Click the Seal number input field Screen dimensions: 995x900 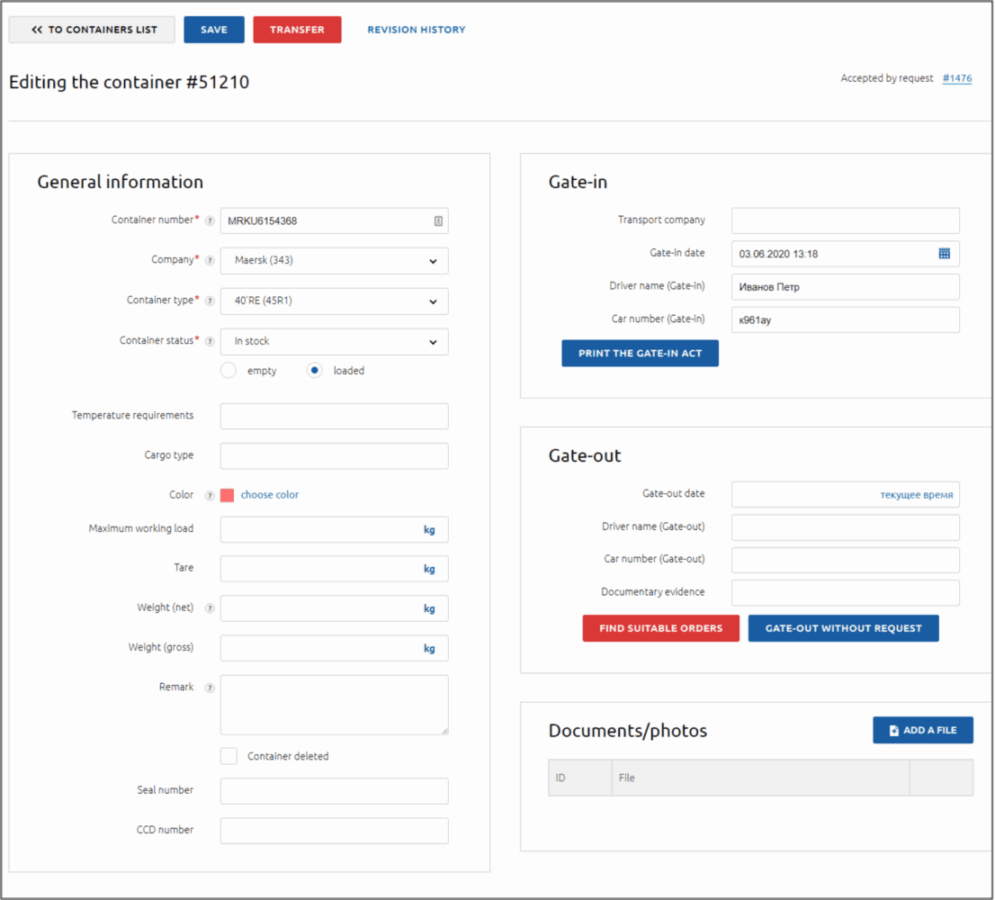(x=334, y=791)
